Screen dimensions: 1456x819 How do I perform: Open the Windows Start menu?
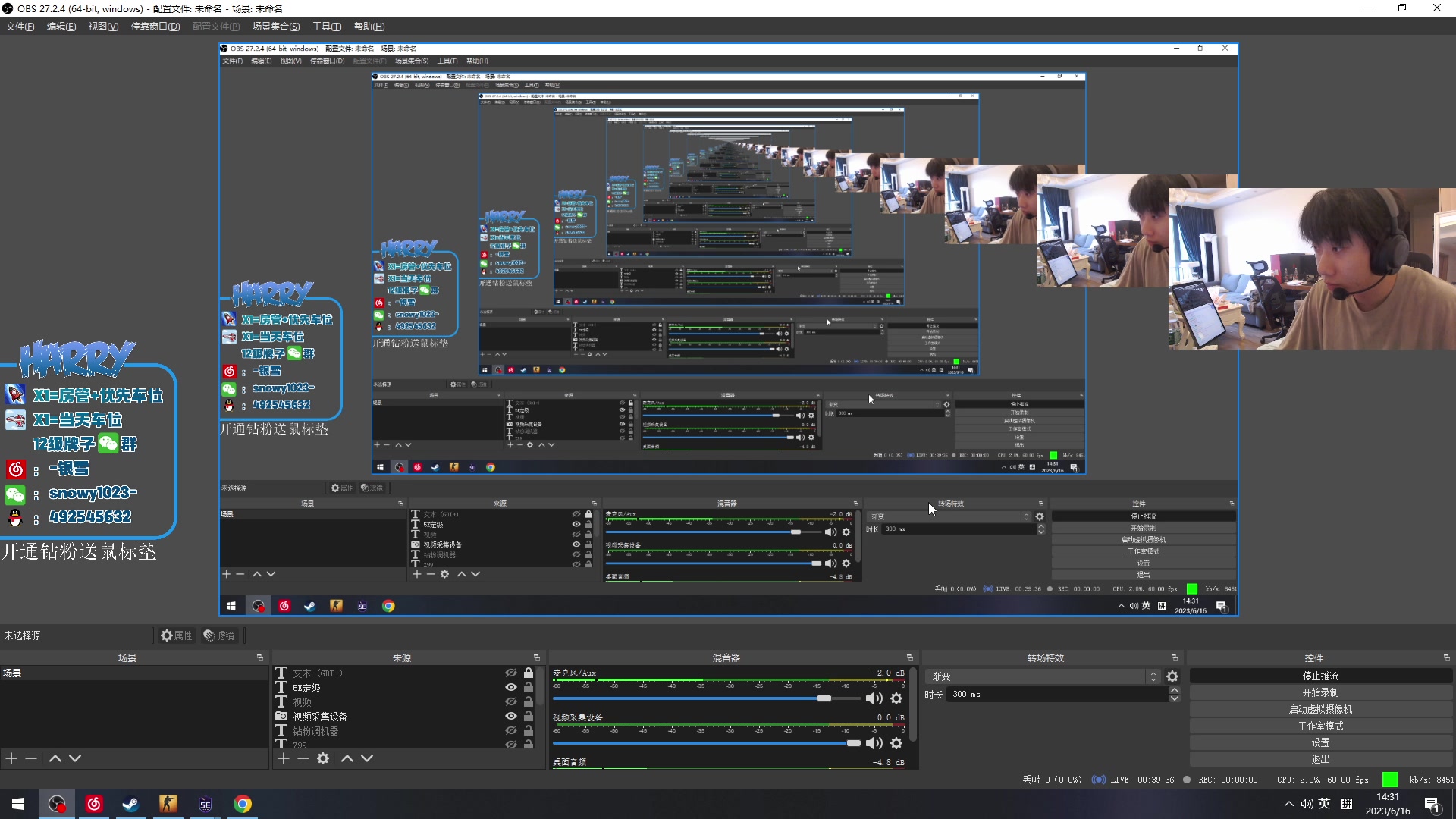18,804
